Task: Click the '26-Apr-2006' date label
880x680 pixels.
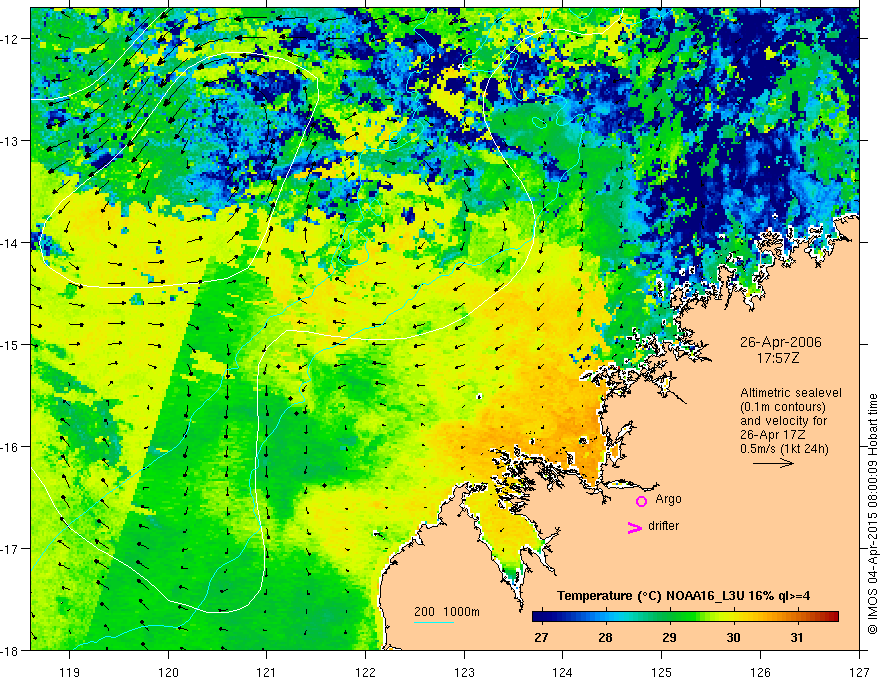Action: 781,342
